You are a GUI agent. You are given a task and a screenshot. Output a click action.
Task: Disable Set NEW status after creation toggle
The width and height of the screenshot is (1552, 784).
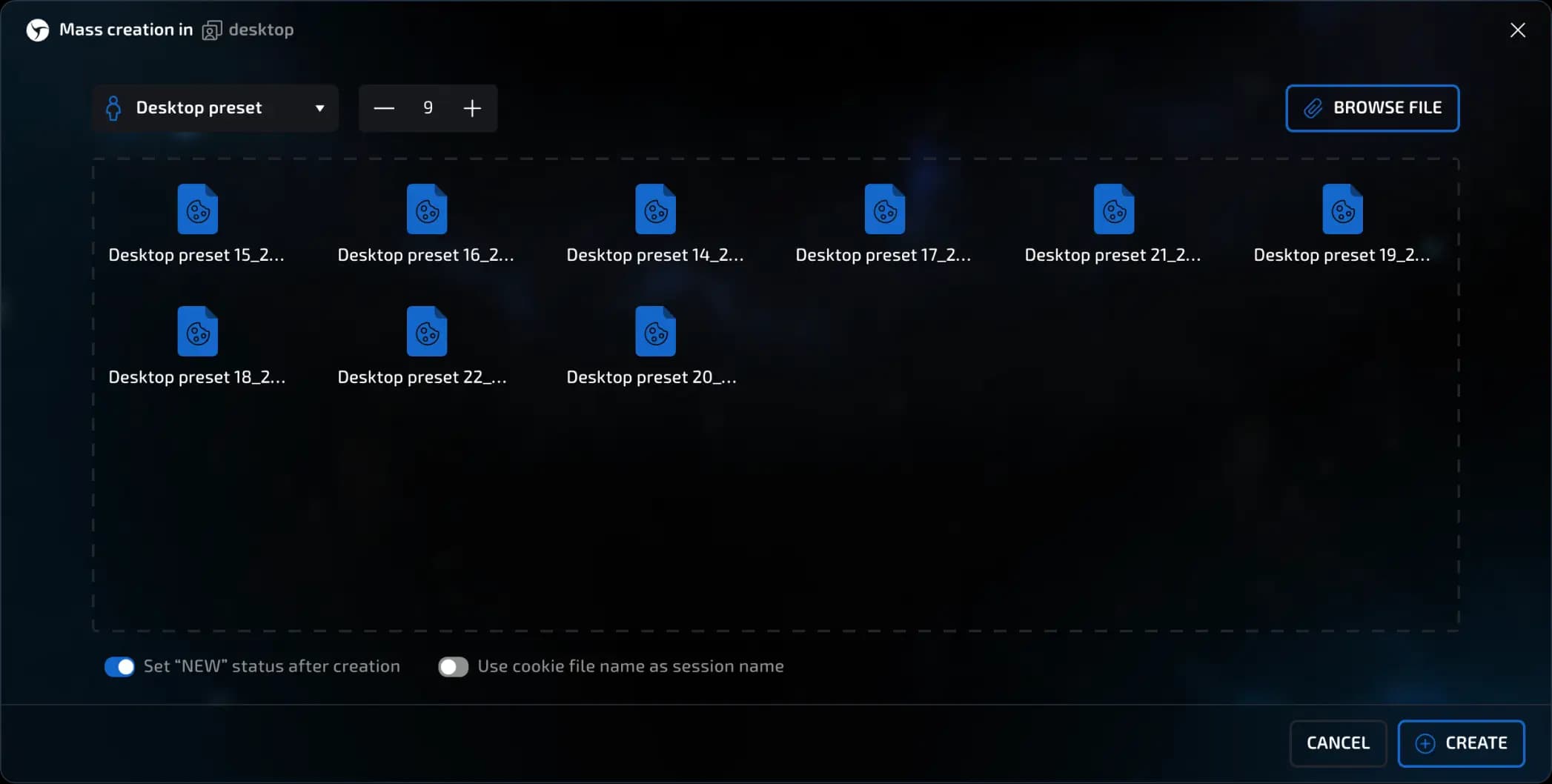(119, 667)
